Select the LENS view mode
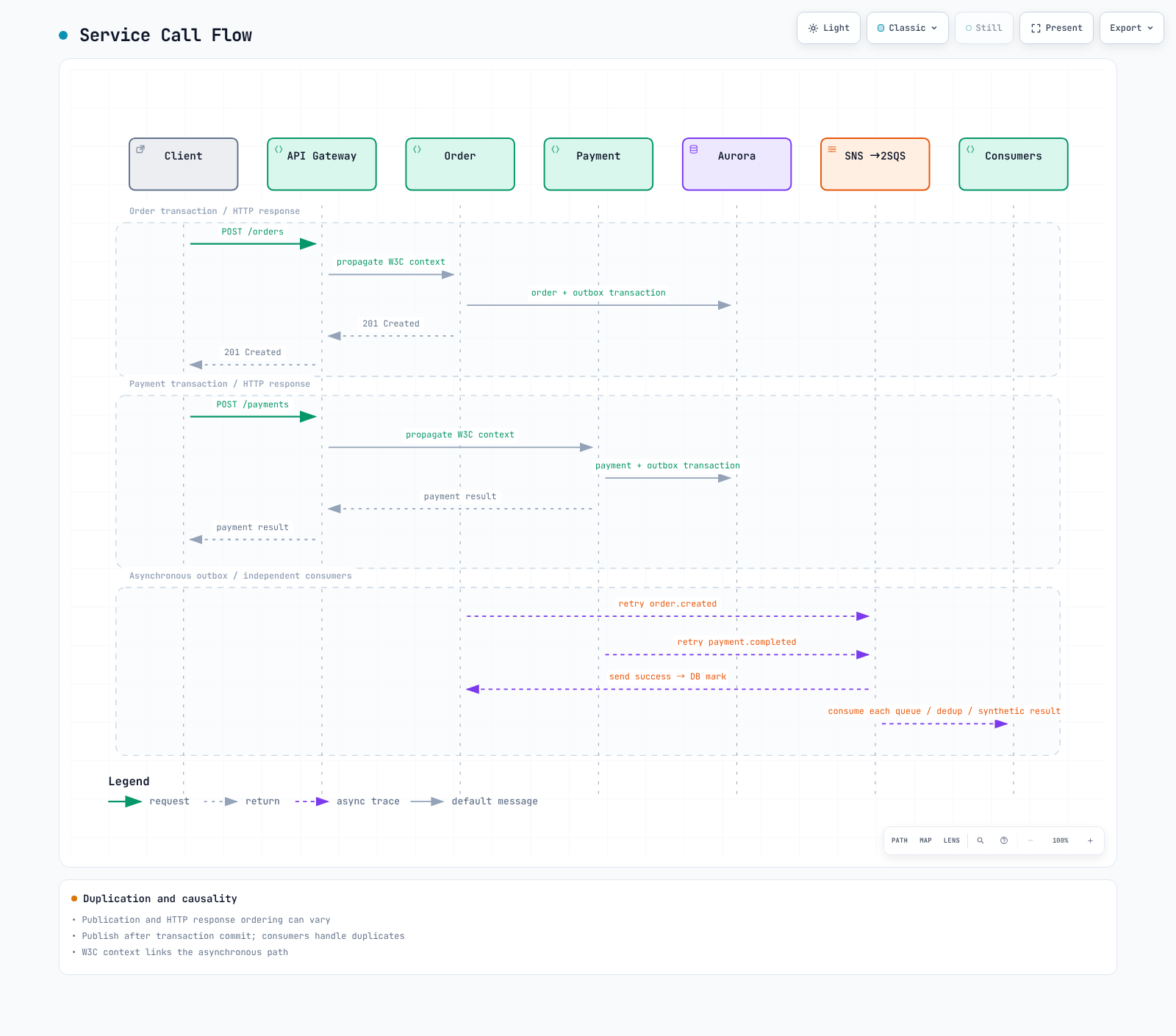Image resolution: width=1176 pixels, height=1036 pixels. point(952,840)
